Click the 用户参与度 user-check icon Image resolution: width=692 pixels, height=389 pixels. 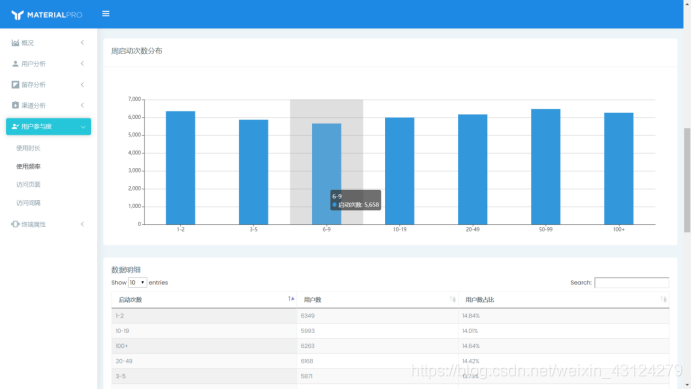pos(15,126)
